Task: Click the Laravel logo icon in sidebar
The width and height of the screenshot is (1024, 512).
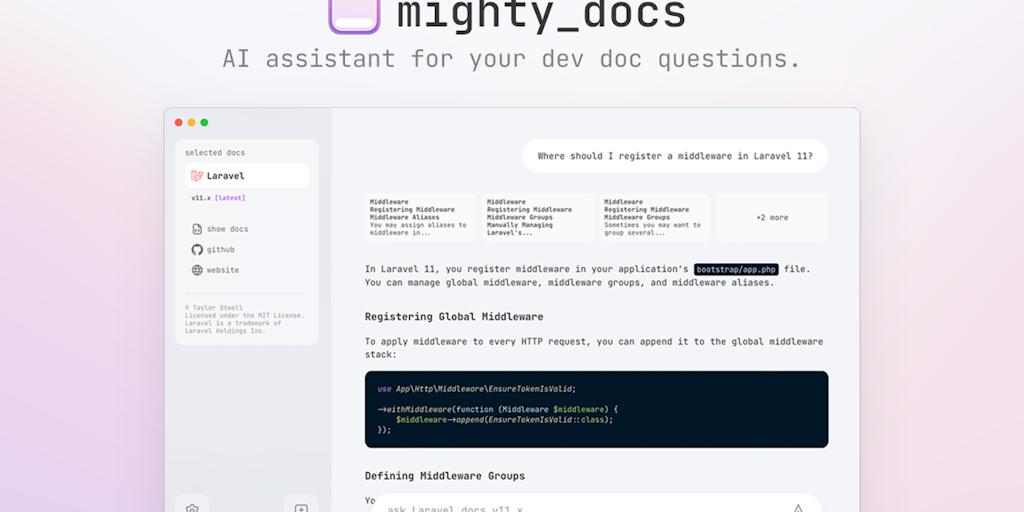Action: [x=197, y=176]
